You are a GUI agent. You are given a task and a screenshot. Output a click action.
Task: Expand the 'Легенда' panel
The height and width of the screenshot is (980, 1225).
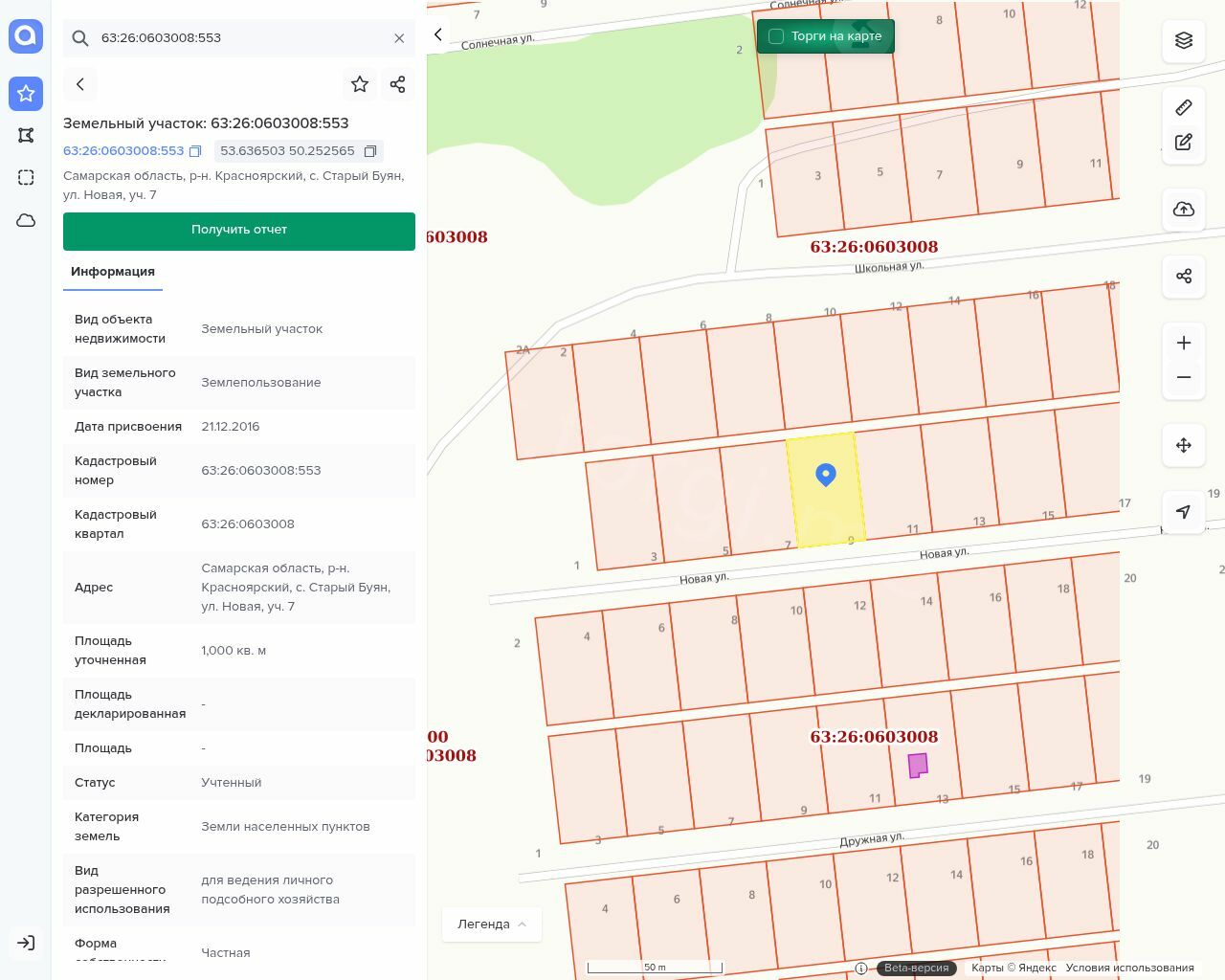click(x=491, y=924)
